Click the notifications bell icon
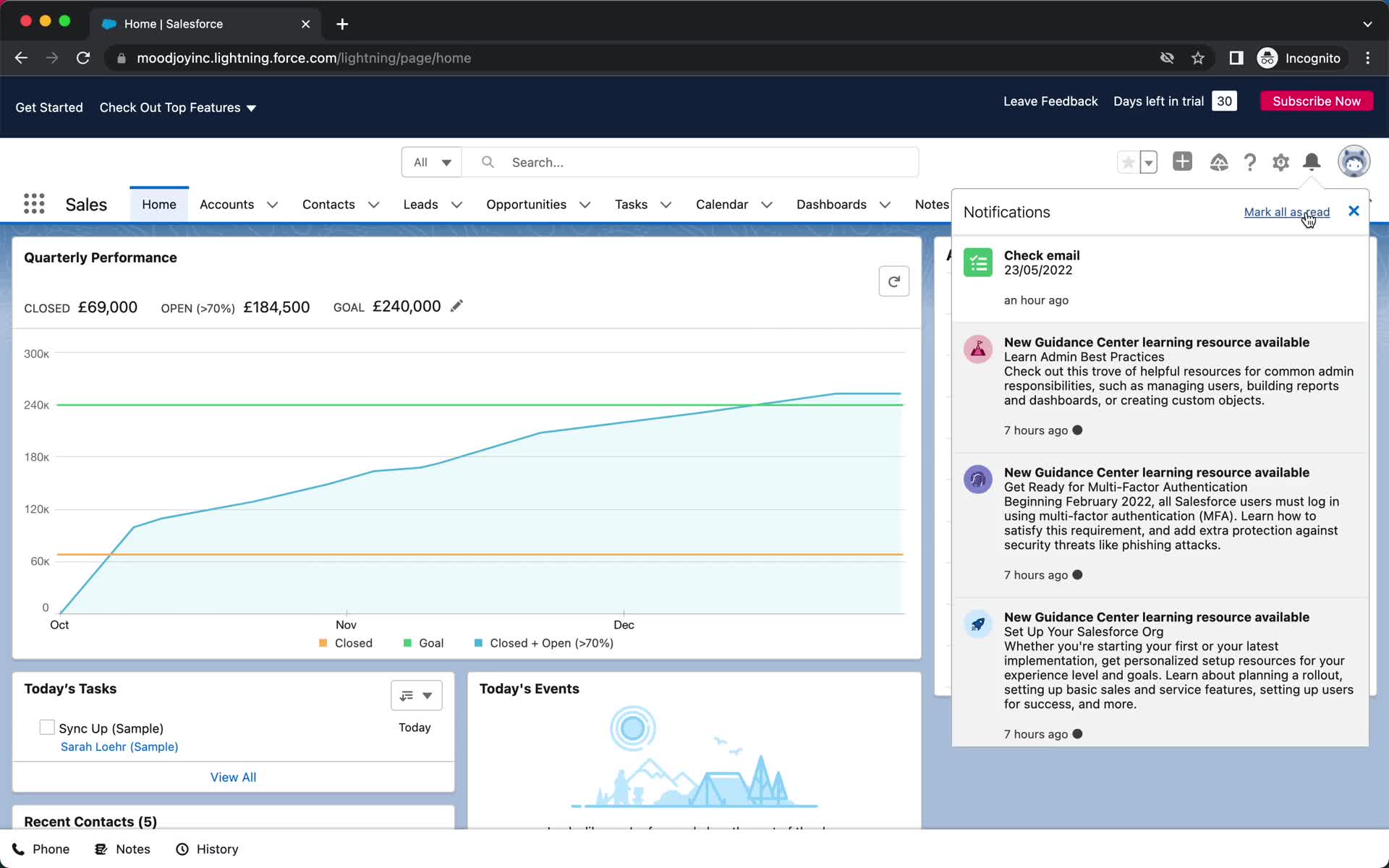Screen dimensions: 1389x868 click(x=1312, y=162)
